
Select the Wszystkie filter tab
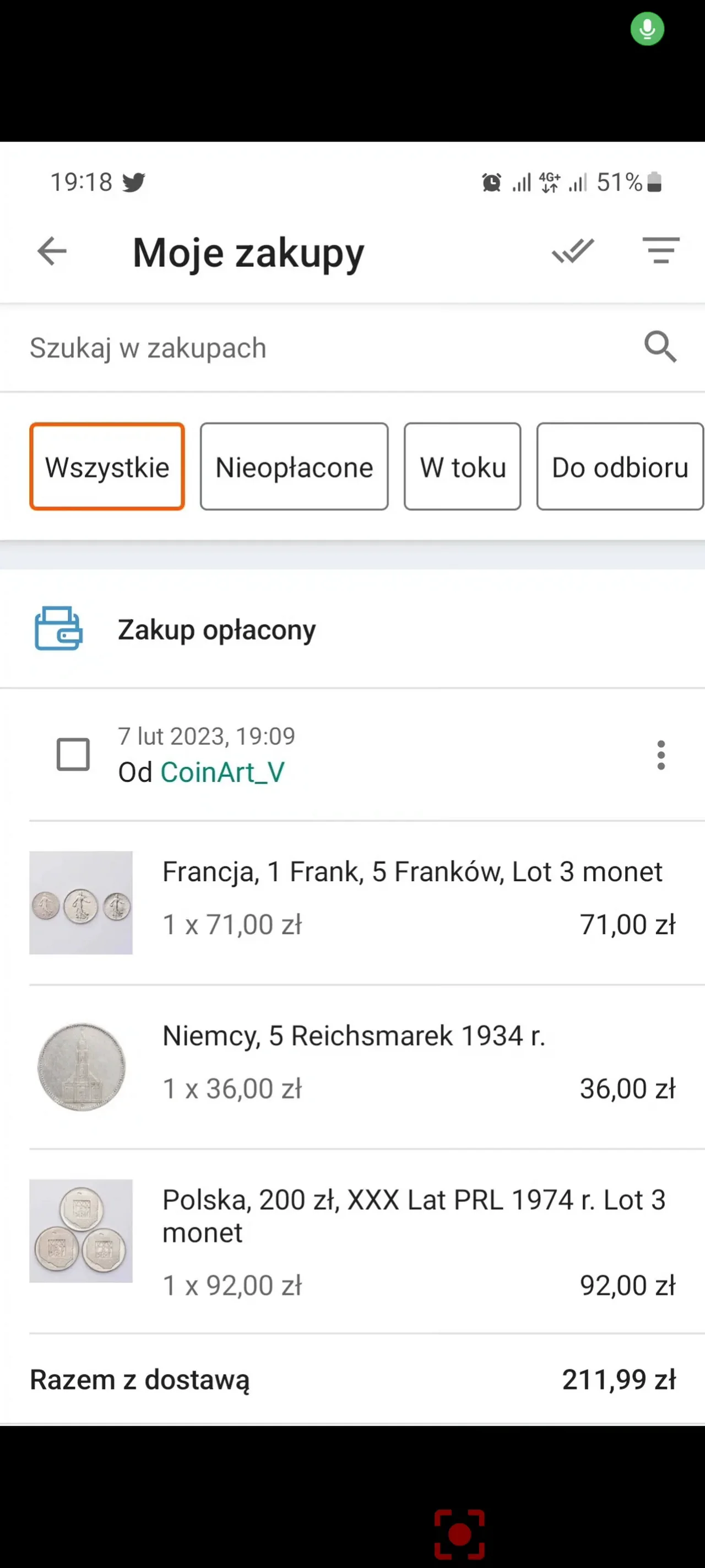pos(107,467)
